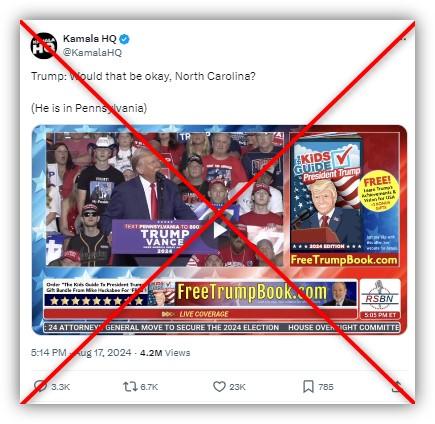Share the post via share icon
This screenshot has height=424, width=435.
397,387
